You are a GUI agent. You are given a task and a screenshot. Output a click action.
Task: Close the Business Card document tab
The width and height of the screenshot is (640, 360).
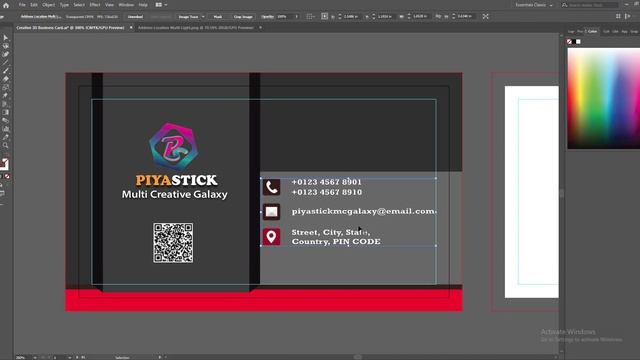131,28
